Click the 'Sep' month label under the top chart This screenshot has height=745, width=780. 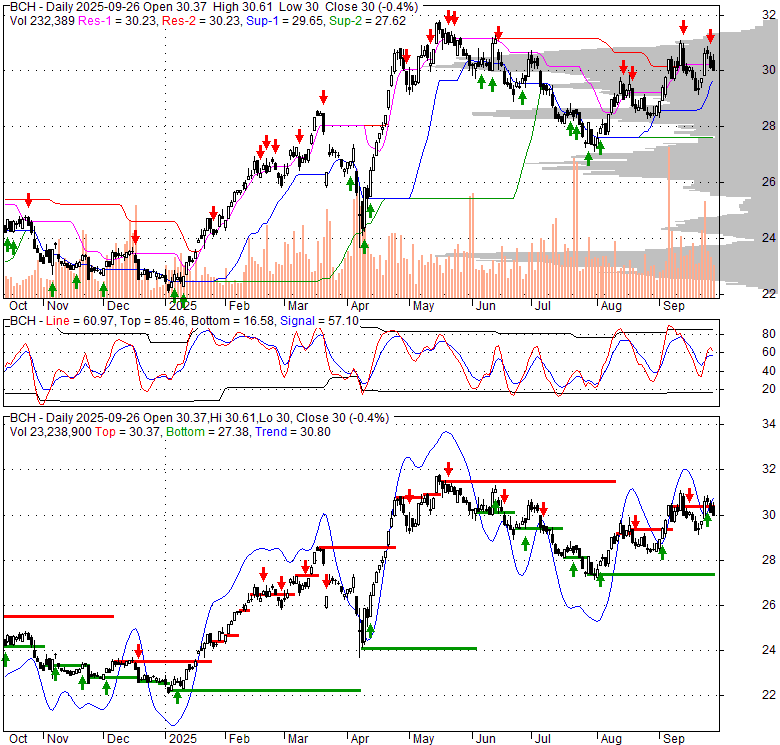click(x=674, y=306)
